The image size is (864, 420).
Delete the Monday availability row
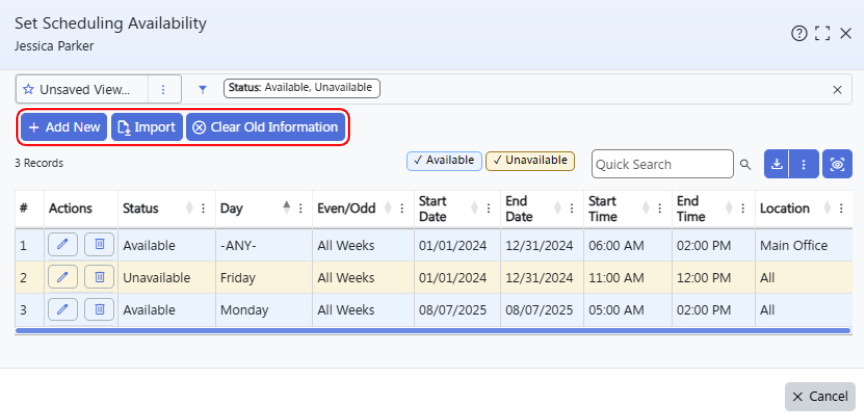[99, 309]
